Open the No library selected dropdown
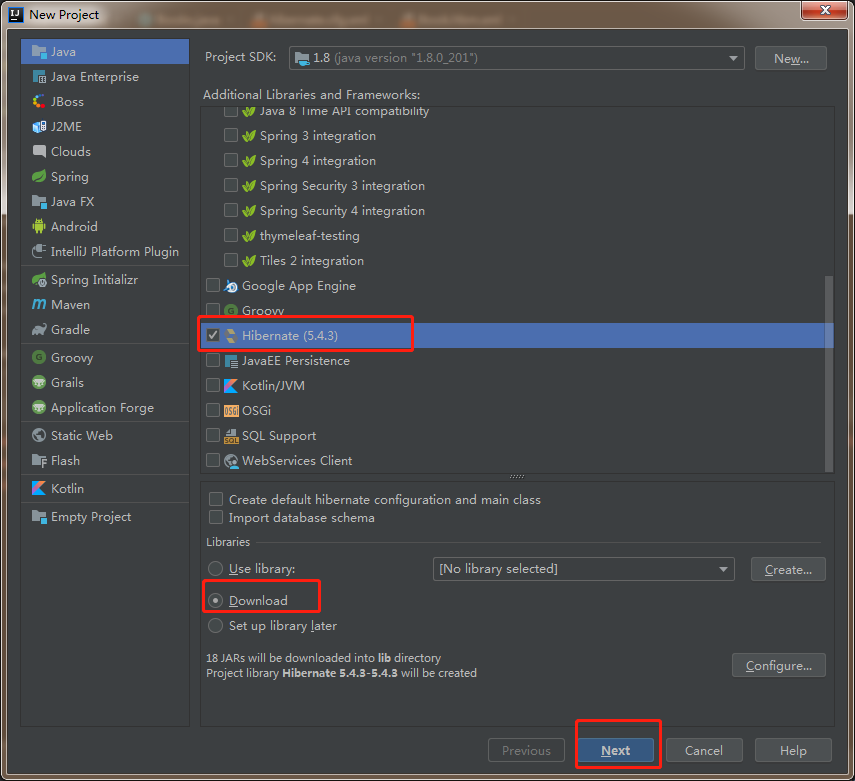Viewport: 855px width, 781px height. (x=583, y=569)
